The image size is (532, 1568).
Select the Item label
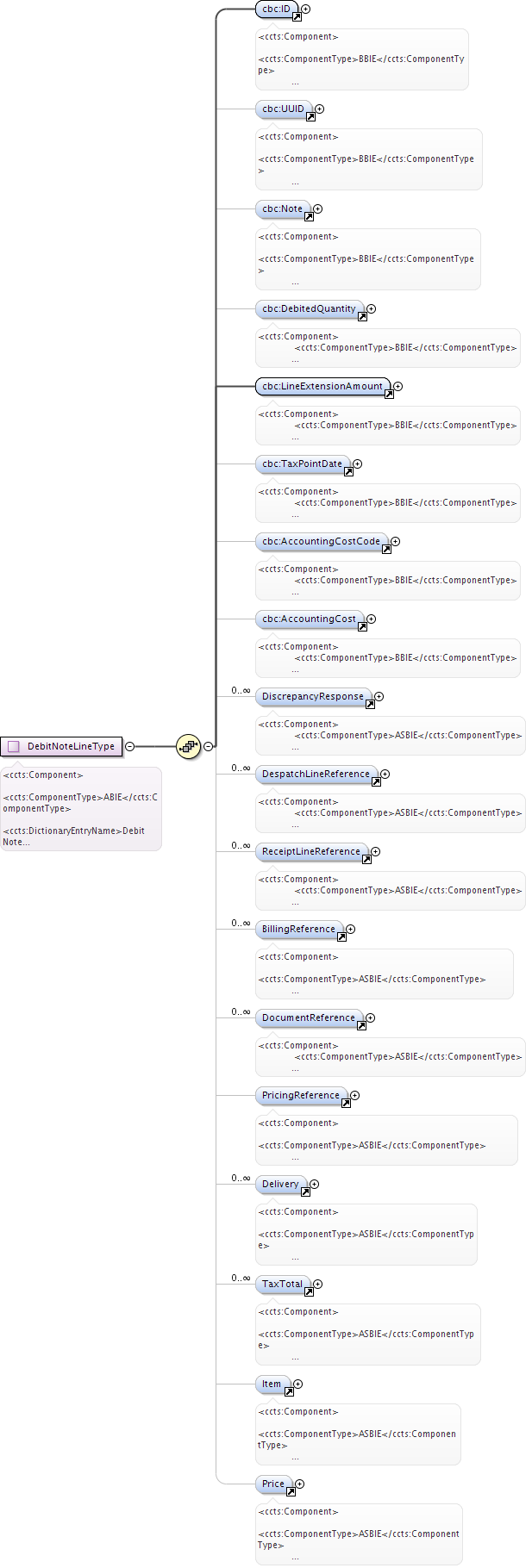tap(272, 1384)
